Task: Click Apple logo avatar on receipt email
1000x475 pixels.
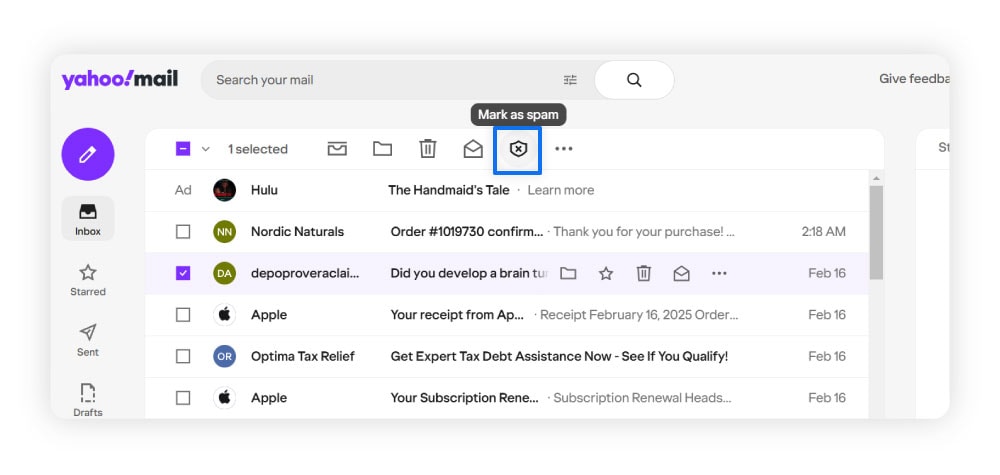Action: click(x=224, y=314)
